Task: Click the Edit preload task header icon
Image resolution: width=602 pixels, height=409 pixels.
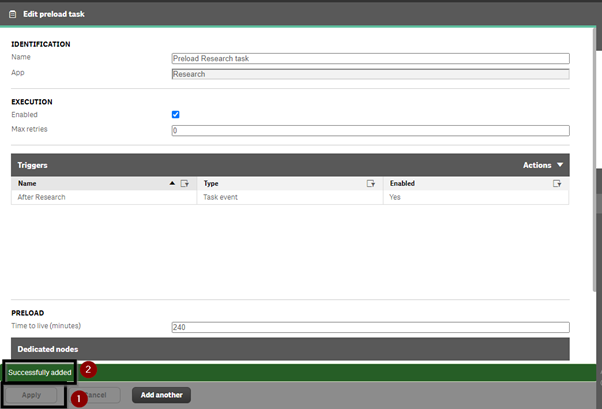Action: coord(13,14)
